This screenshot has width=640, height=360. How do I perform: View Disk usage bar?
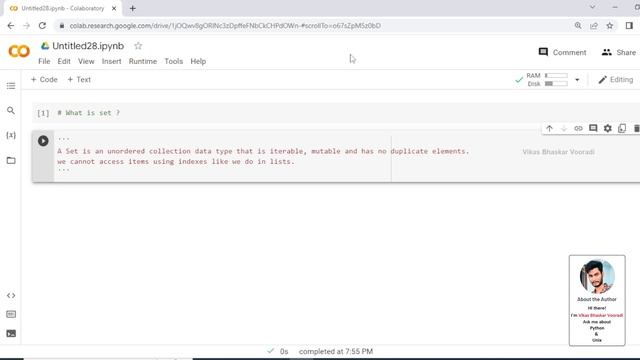tap(556, 84)
